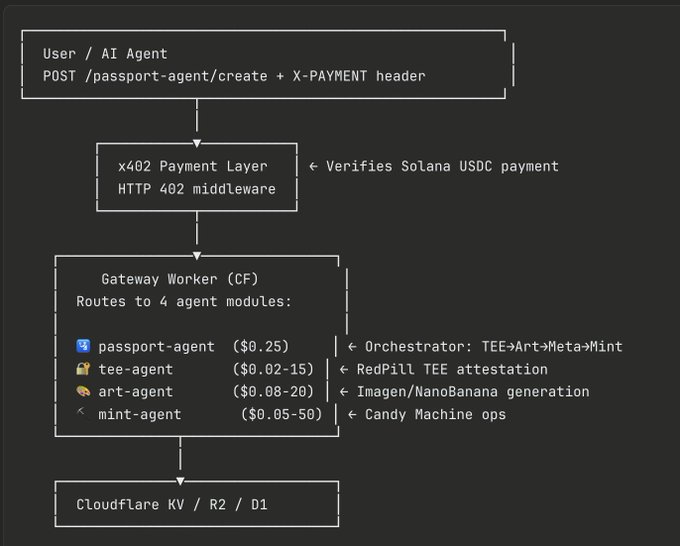Click the palette icon beside art-agent
The image size is (680, 546).
[x=83, y=392]
